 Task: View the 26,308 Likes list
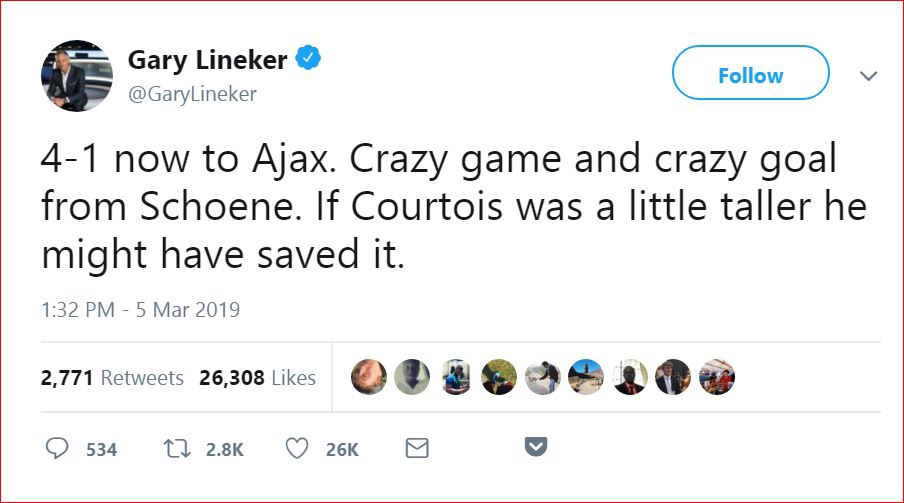click(x=257, y=378)
